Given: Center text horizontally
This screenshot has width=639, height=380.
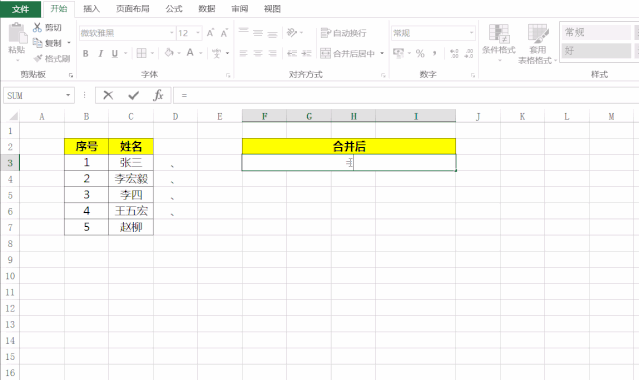Looking at the screenshot, I should point(258,53).
